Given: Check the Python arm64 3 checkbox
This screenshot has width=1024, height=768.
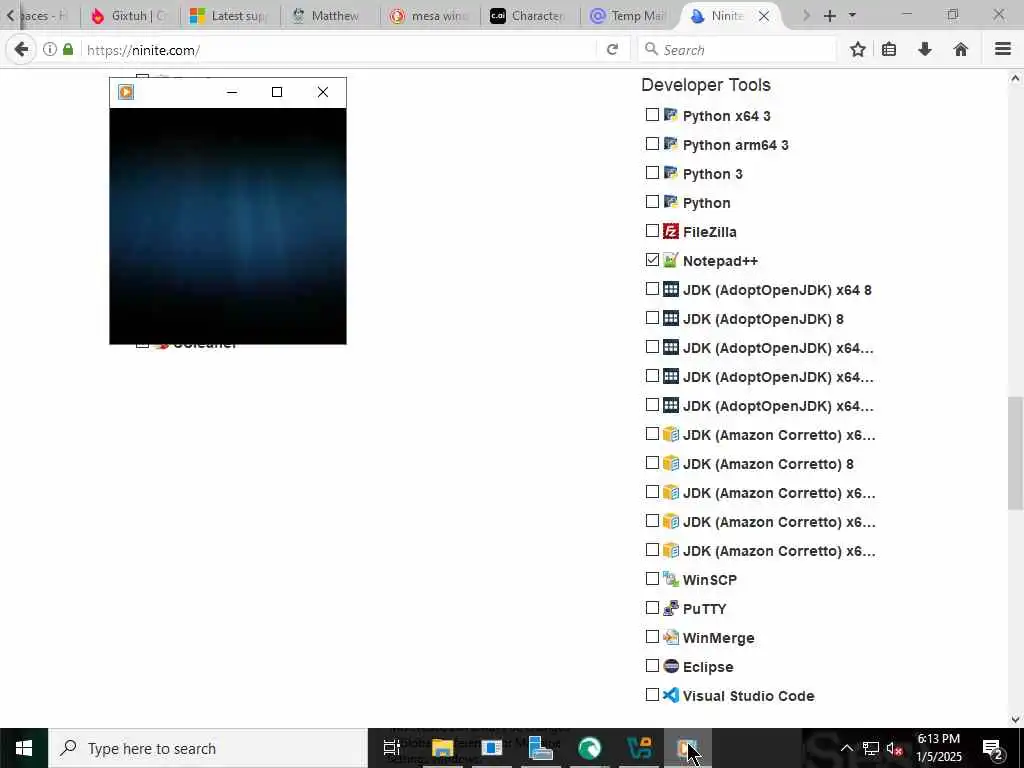Looking at the screenshot, I should (x=652, y=144).
